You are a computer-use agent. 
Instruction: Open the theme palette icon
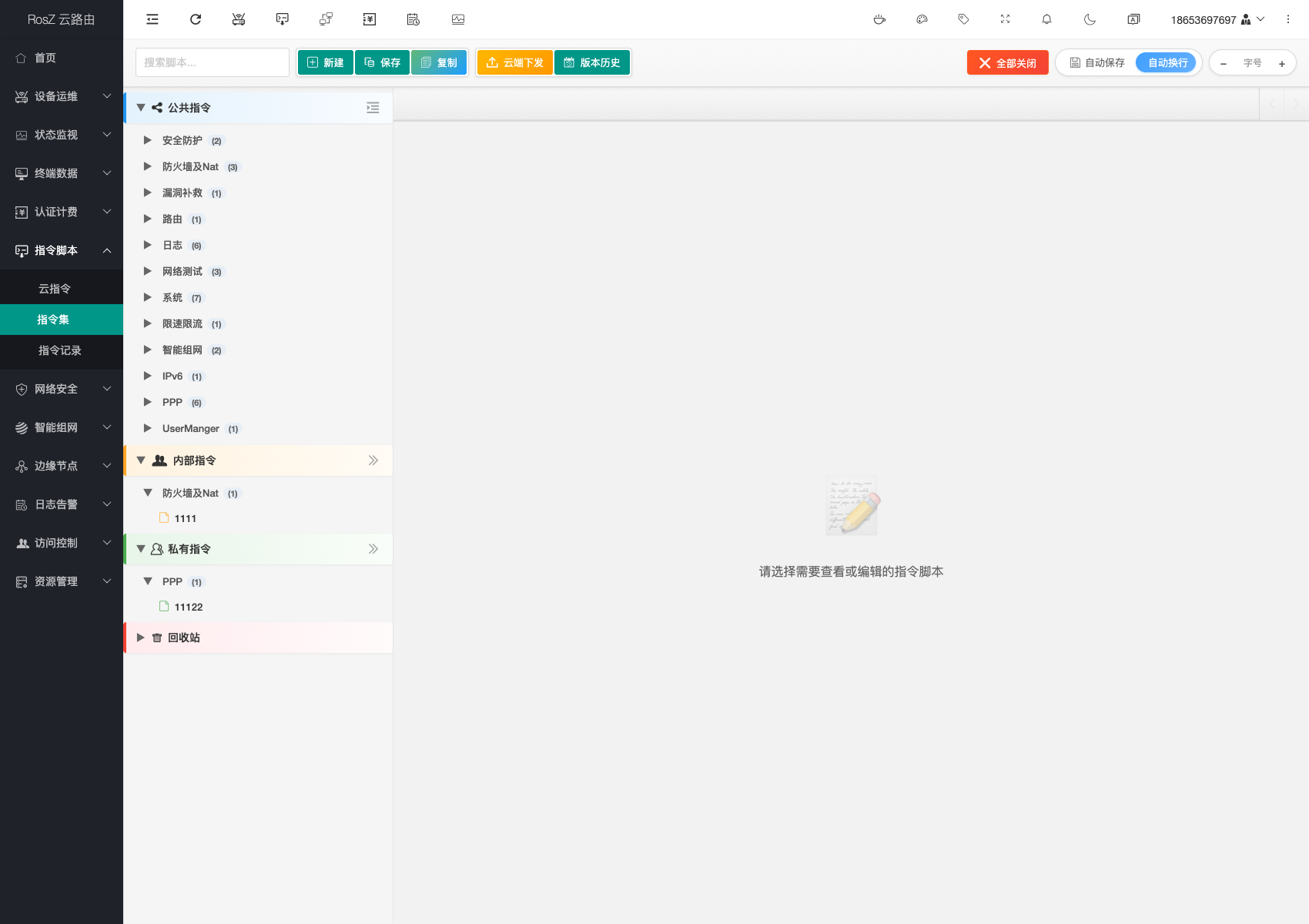pos(922,19)
